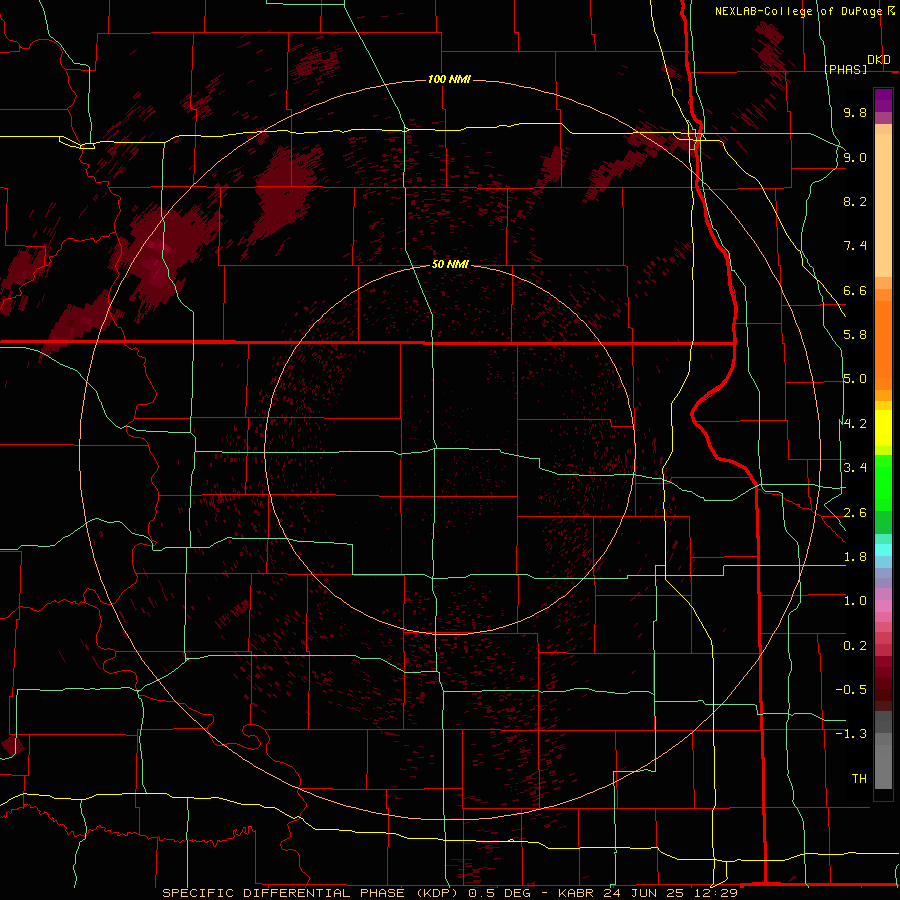
Task: Pick the peach segment of the color bar
Action: 883,205
